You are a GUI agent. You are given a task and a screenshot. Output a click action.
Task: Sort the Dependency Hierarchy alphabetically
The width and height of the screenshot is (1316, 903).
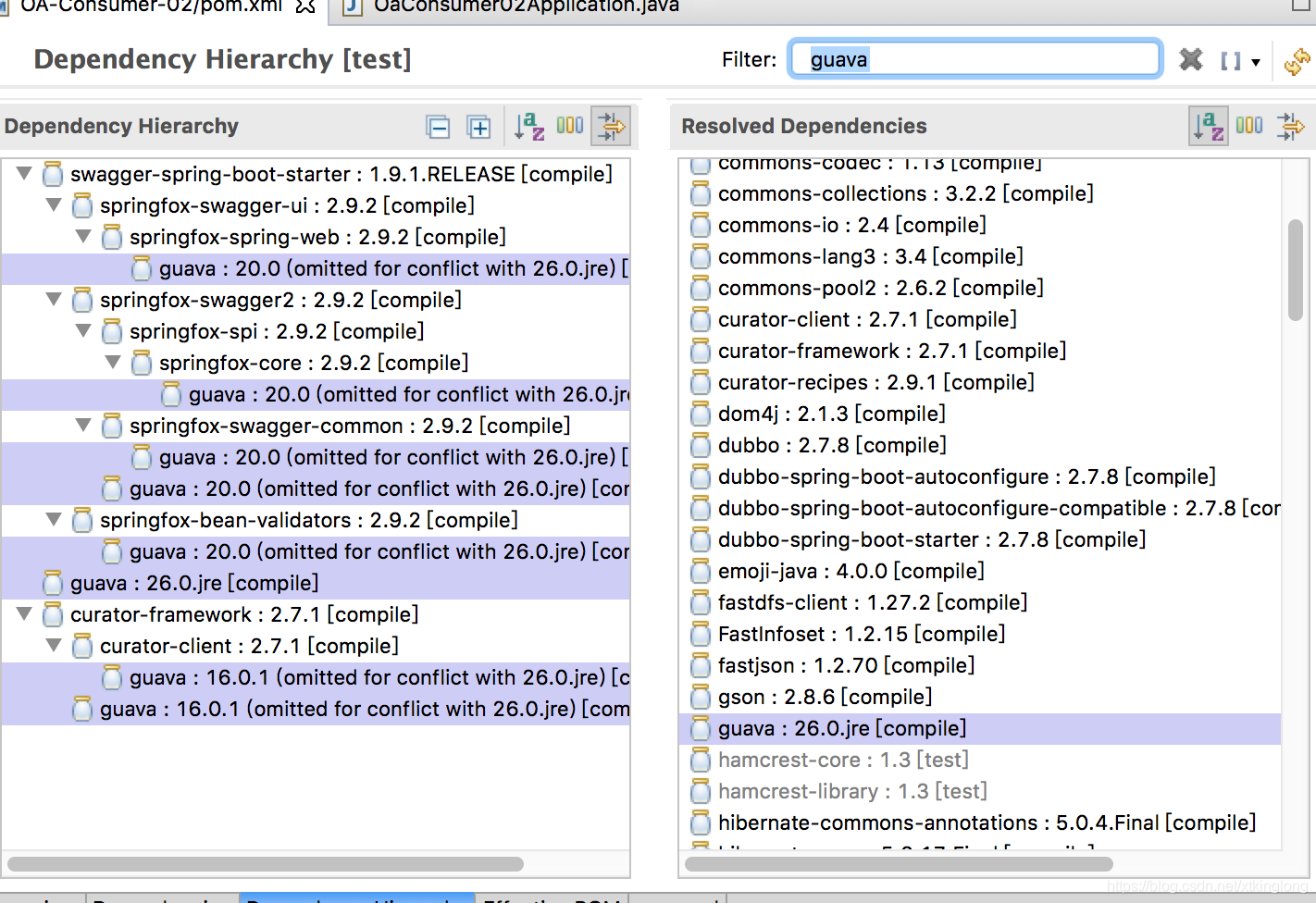528,126
